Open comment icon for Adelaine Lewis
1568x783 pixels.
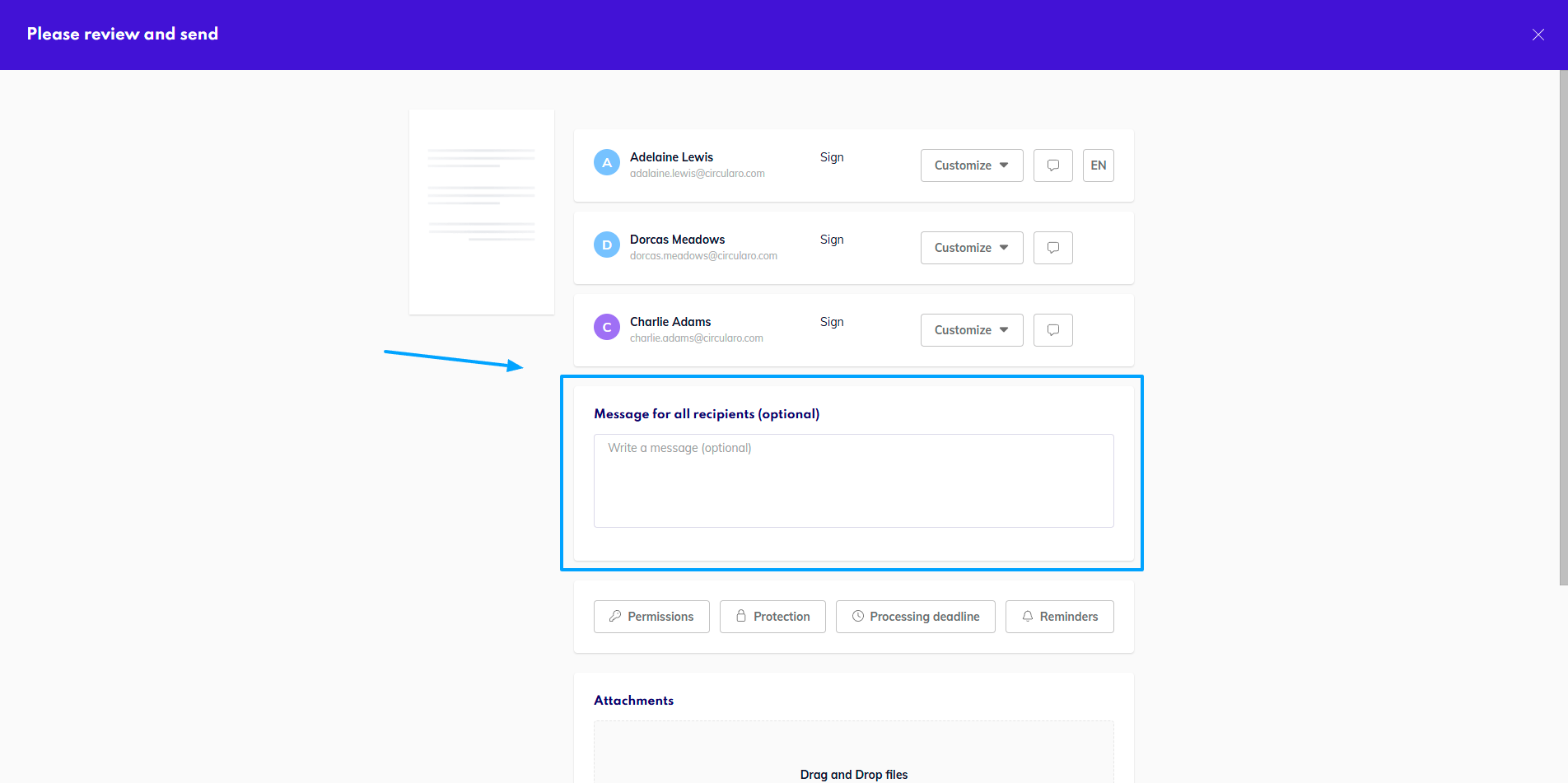tap(1052, 165)
